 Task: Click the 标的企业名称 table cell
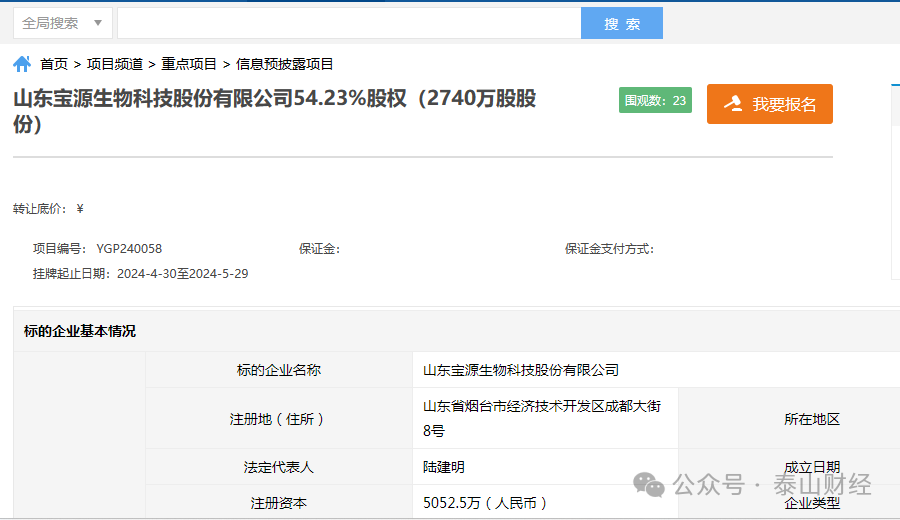(x=279, y=370)
